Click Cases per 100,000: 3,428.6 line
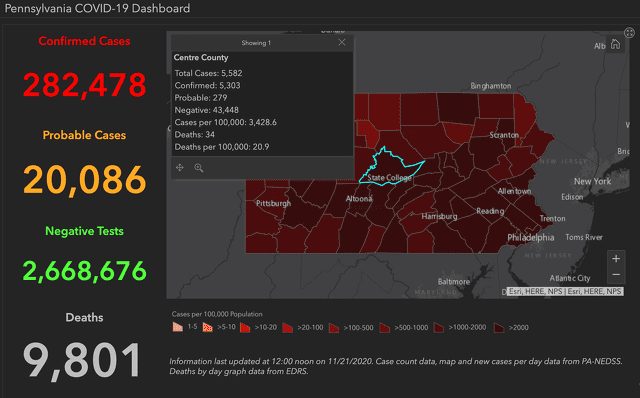Image resolution: width=640 pixels, height=398 pixels. pos(225,122)
